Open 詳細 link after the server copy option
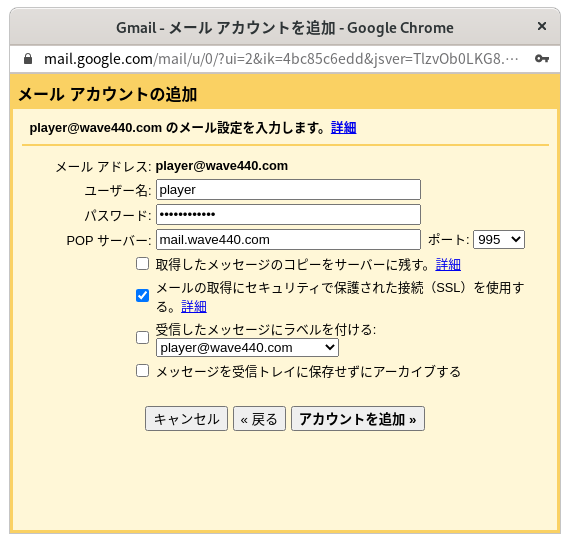Viewport: 570px width, 543px height. point(448,265)
